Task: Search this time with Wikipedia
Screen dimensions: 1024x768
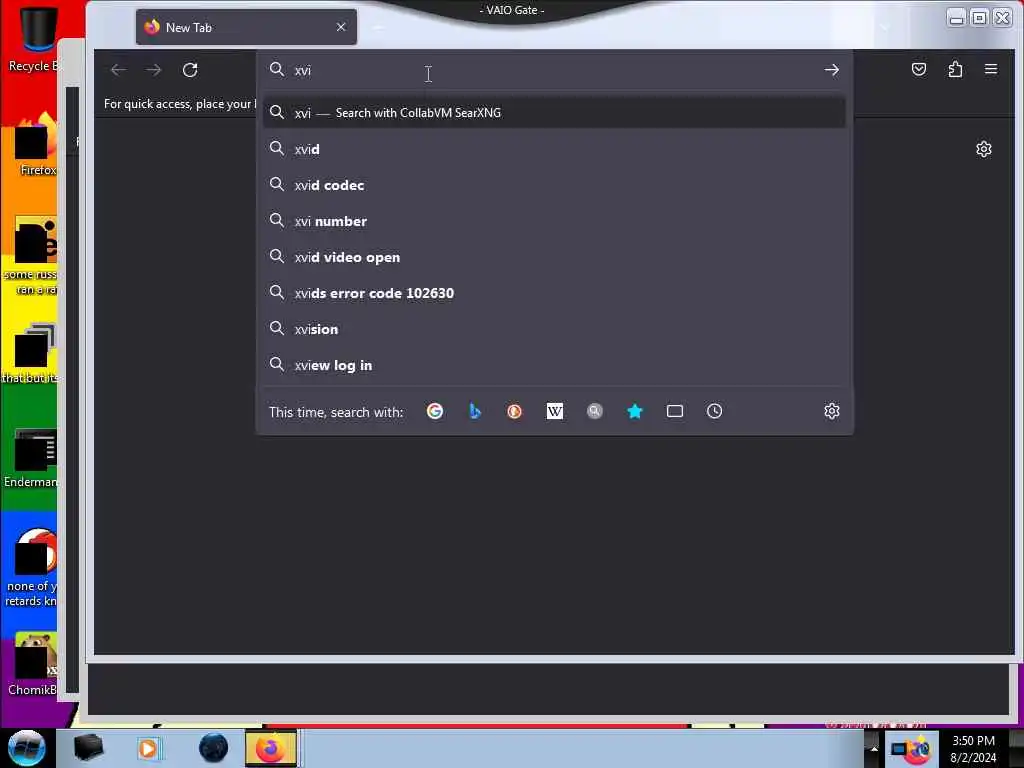Action: point(554,411)
